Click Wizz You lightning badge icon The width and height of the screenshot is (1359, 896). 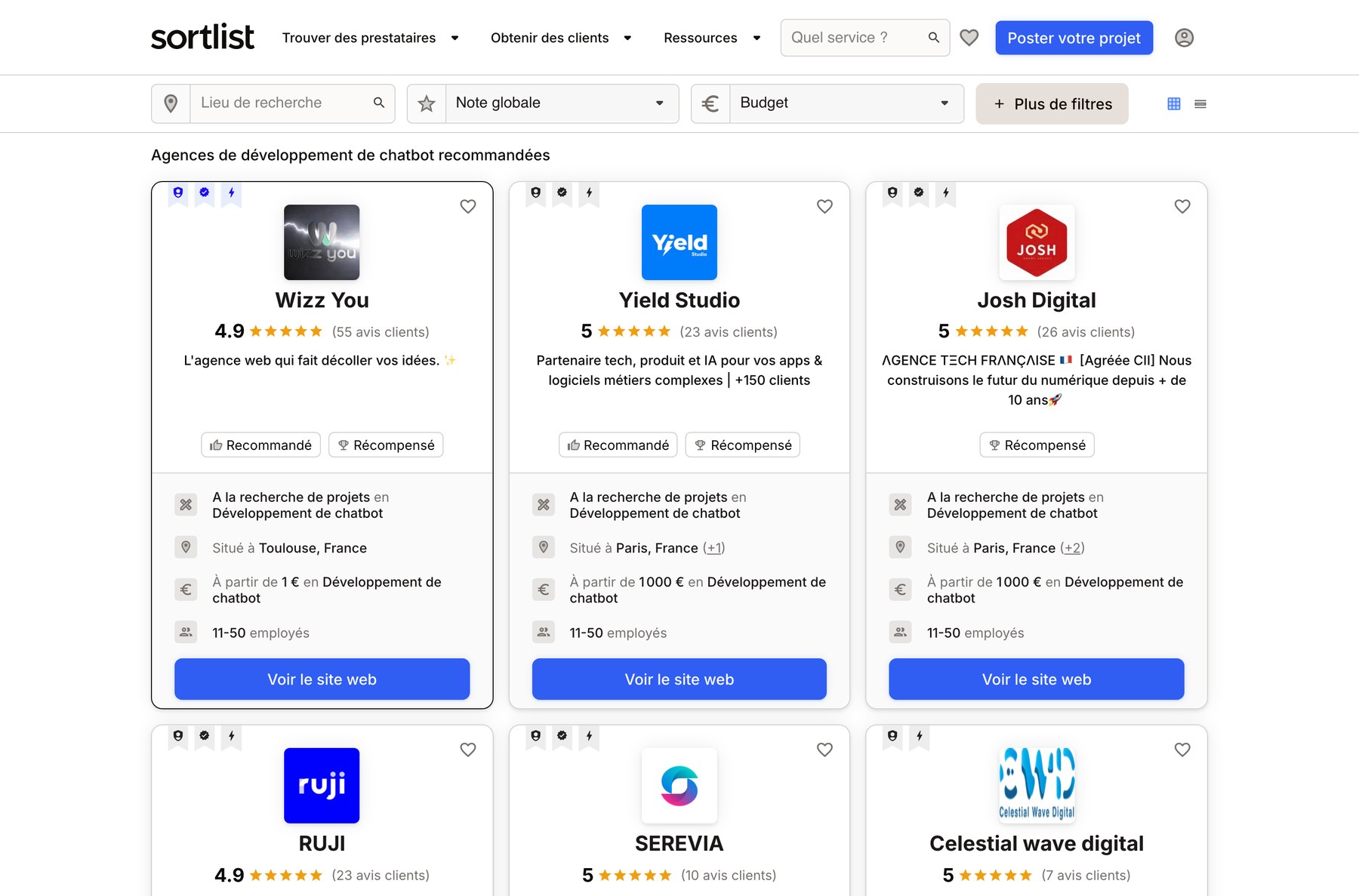[x=232, y=193]
